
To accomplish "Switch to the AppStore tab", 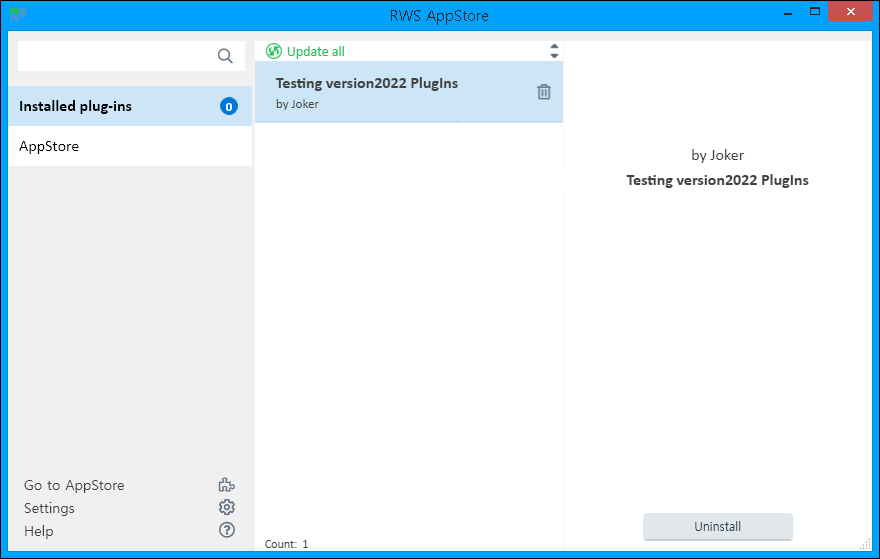I will tap(130, 146).
